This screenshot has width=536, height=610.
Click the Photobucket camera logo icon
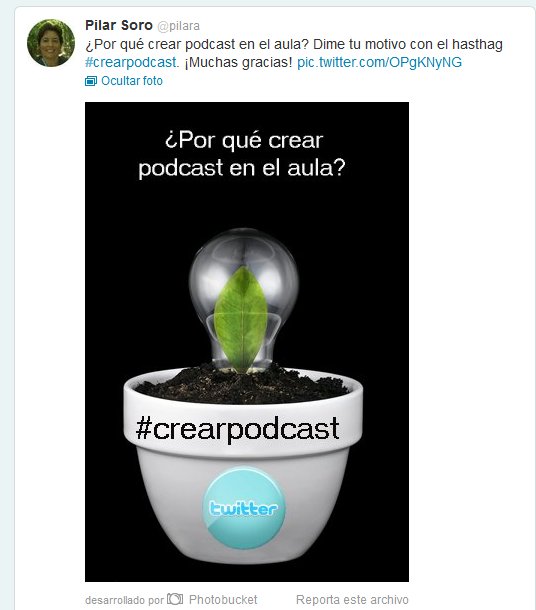175,599
